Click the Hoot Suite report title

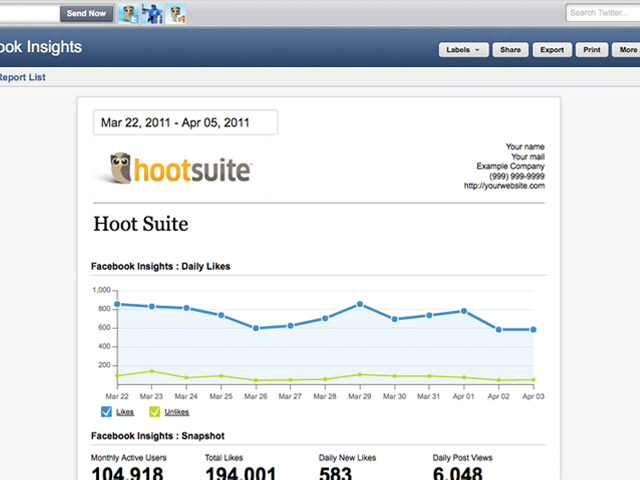click(x=141, y=224)
